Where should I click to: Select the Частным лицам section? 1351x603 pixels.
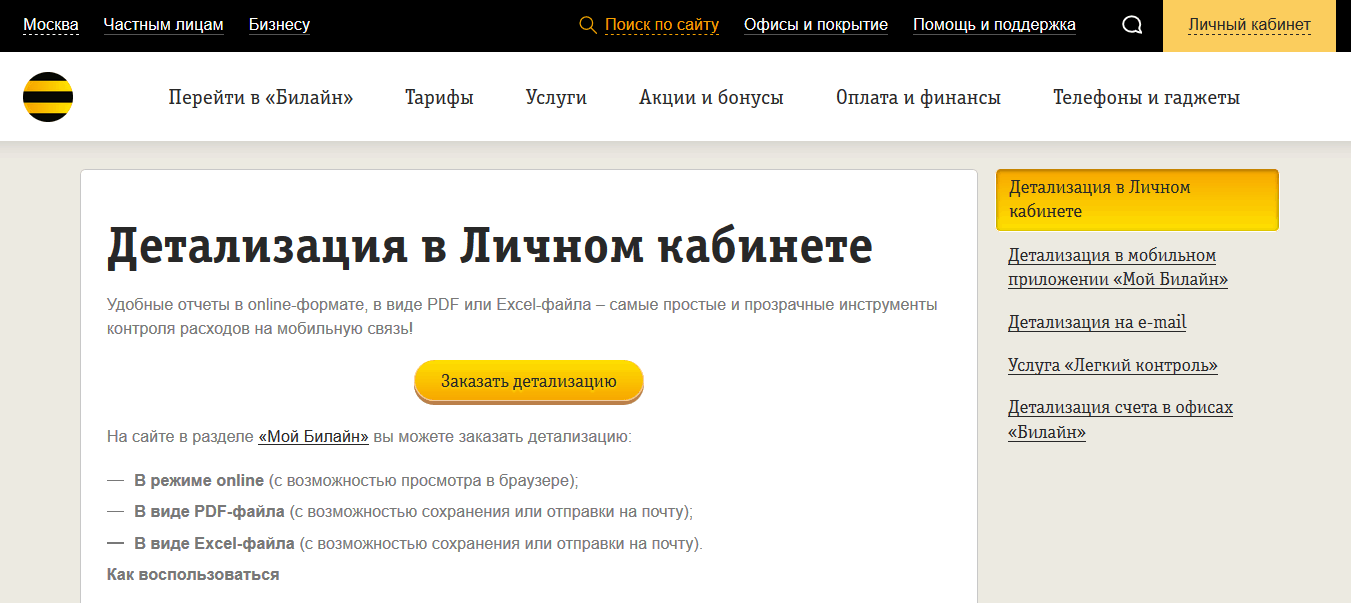pyautogui.click(x=163, y=25)
